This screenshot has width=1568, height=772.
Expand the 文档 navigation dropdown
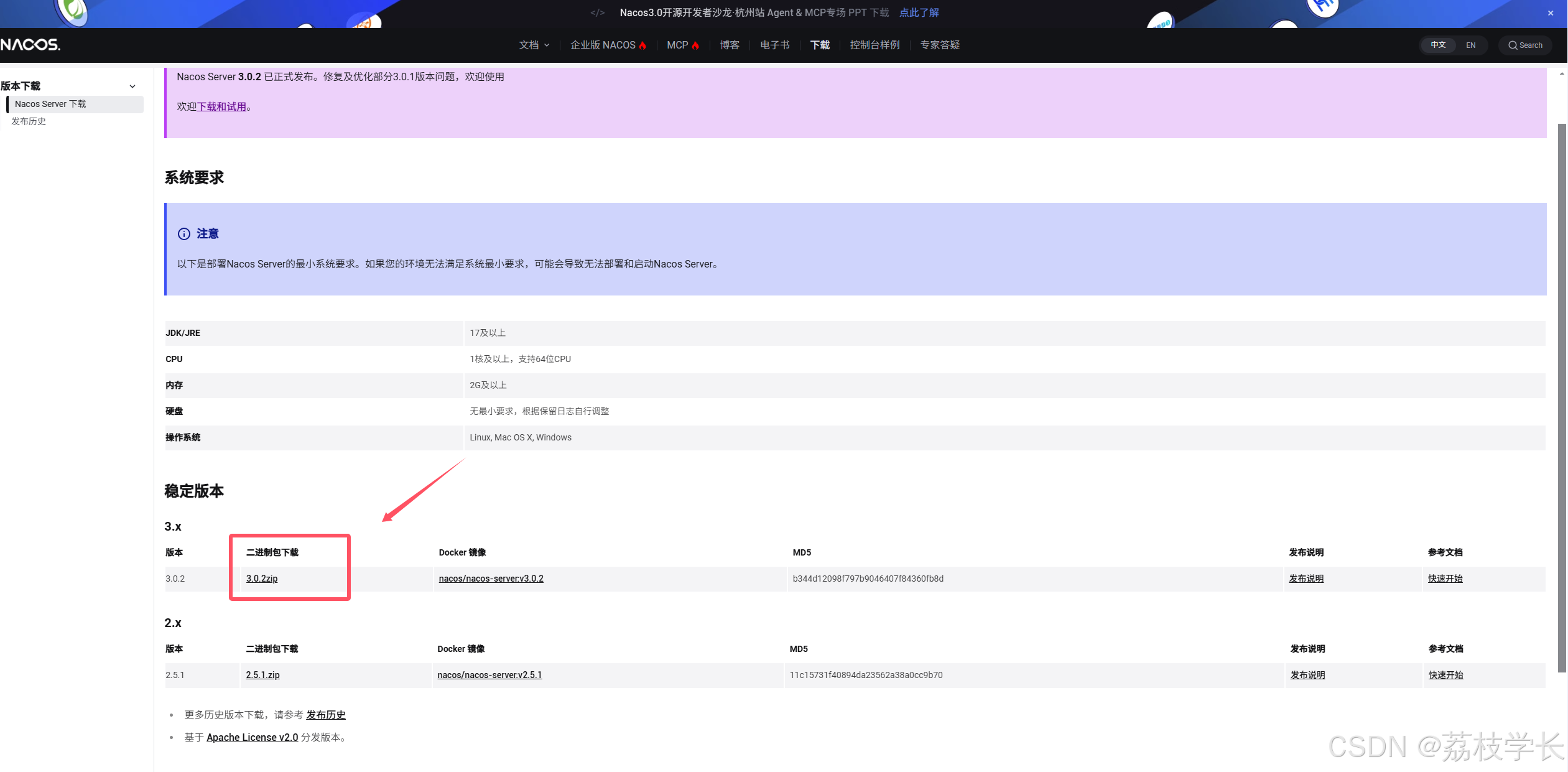point(534,45)
